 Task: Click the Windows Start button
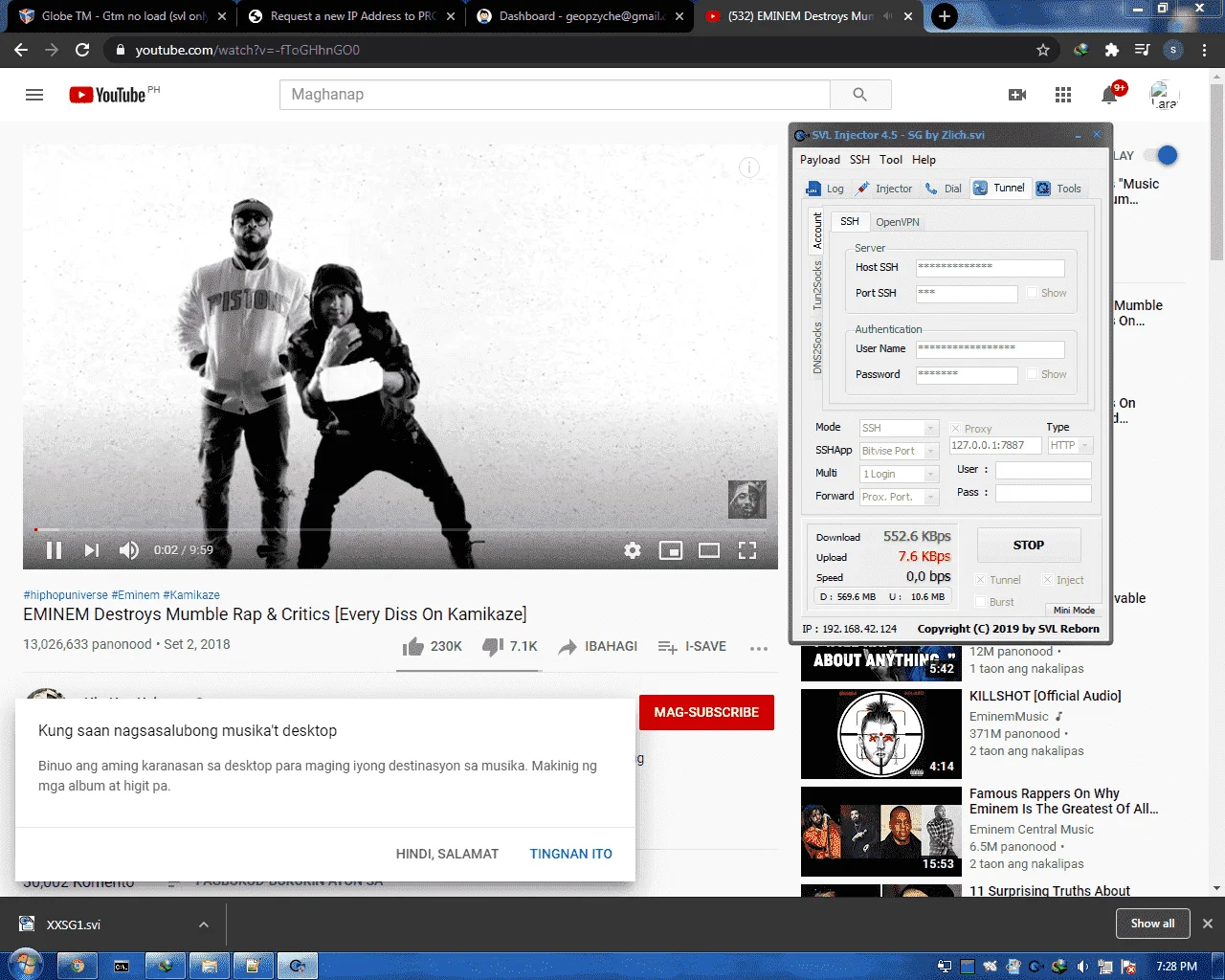tap(24, 965)
